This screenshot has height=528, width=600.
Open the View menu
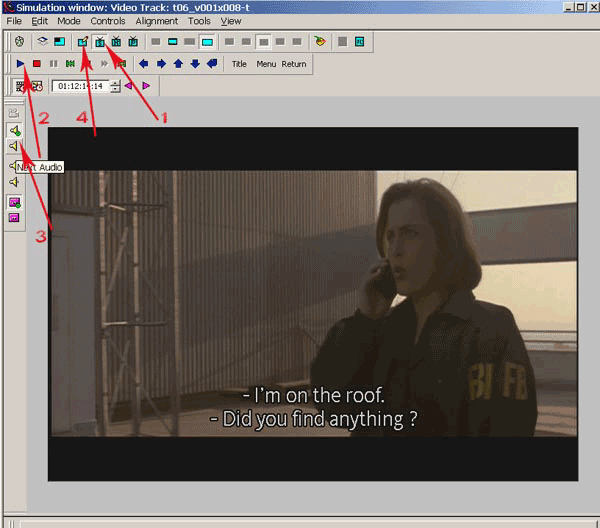(231, 21)
